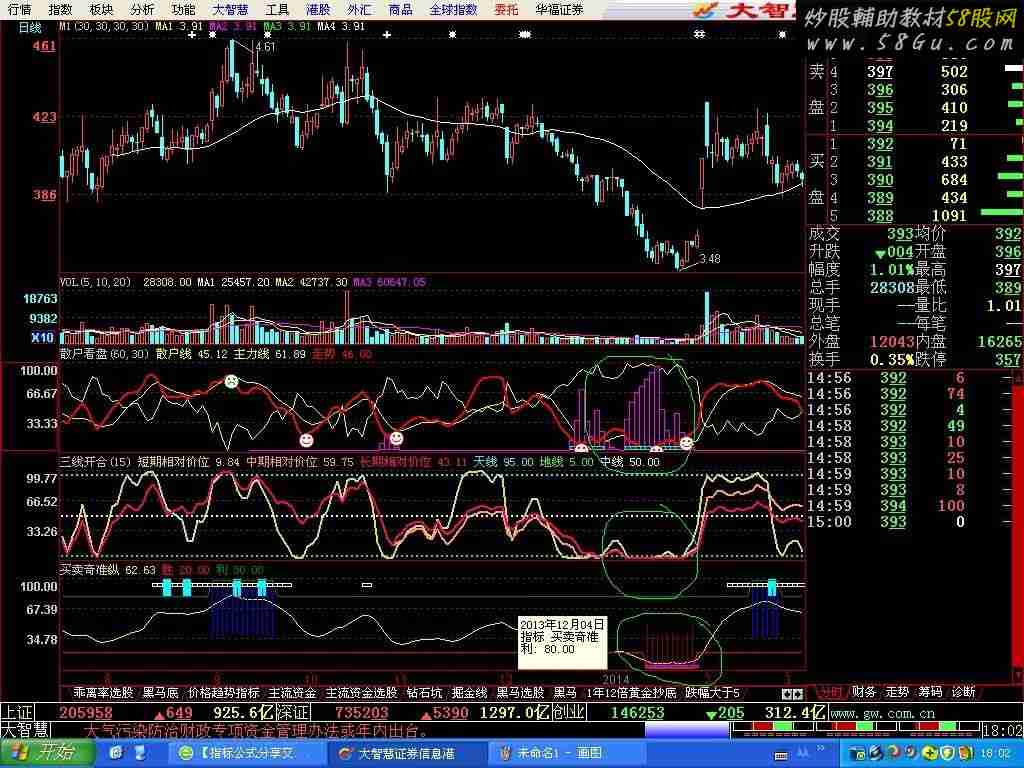Click buy level 5 price 388
Screen dimensions: 1024x768
pyautogui.click(x=880, y=216)
